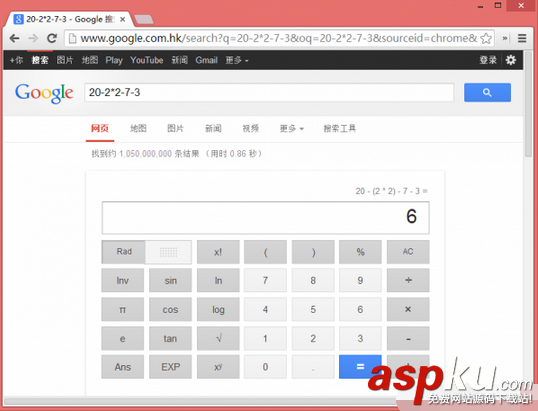Click calculator digit 9 key
Screen dimensions: 538x411
pos(360,280)
